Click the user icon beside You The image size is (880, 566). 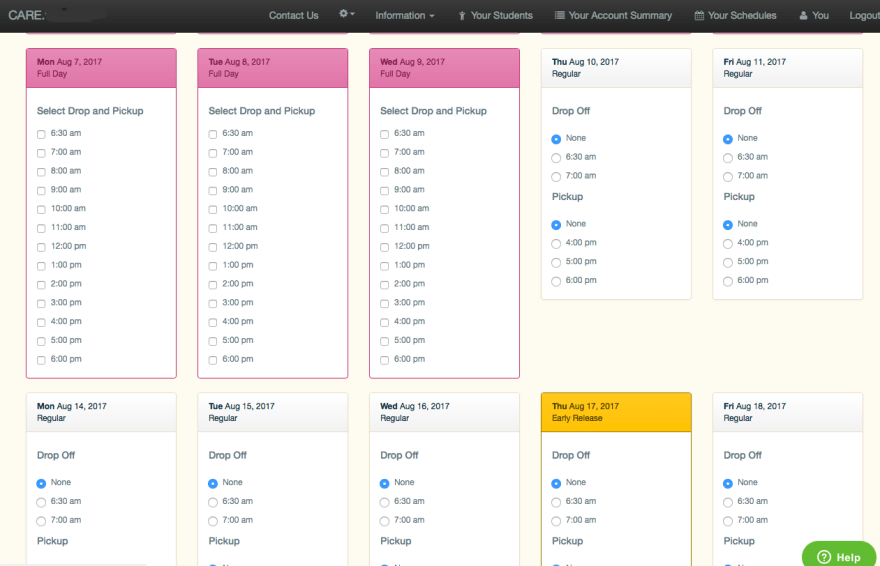click(x=803, y=16)
